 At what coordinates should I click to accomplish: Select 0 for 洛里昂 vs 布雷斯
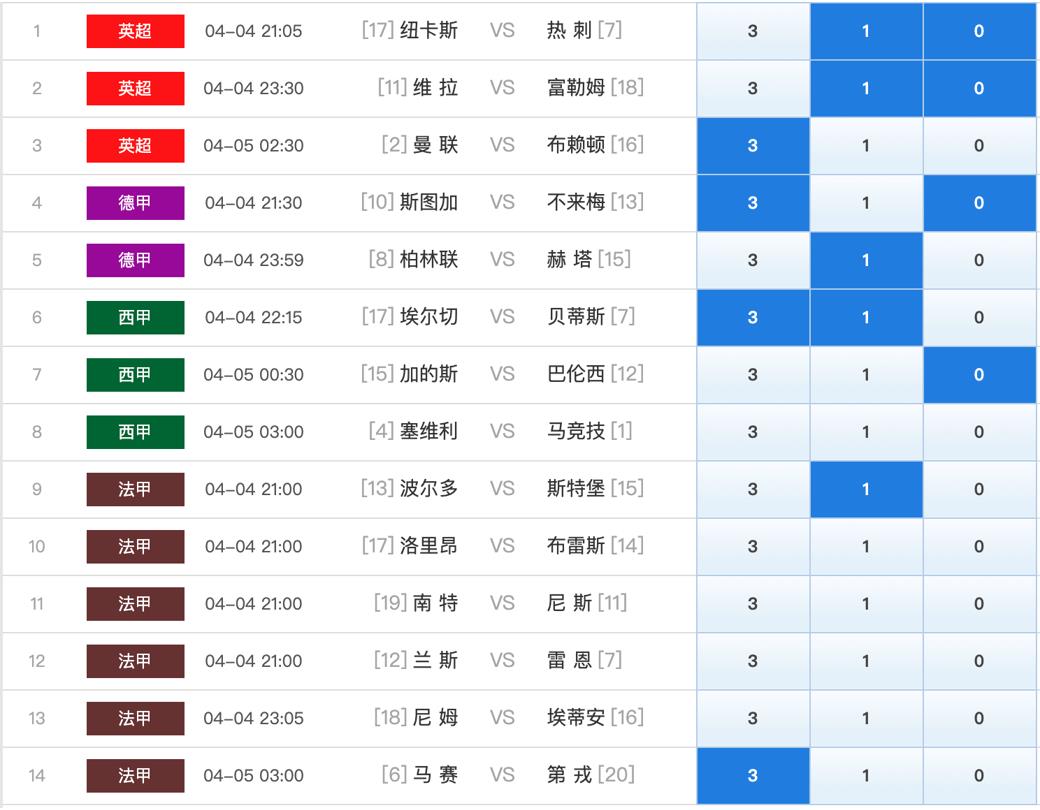980,547
